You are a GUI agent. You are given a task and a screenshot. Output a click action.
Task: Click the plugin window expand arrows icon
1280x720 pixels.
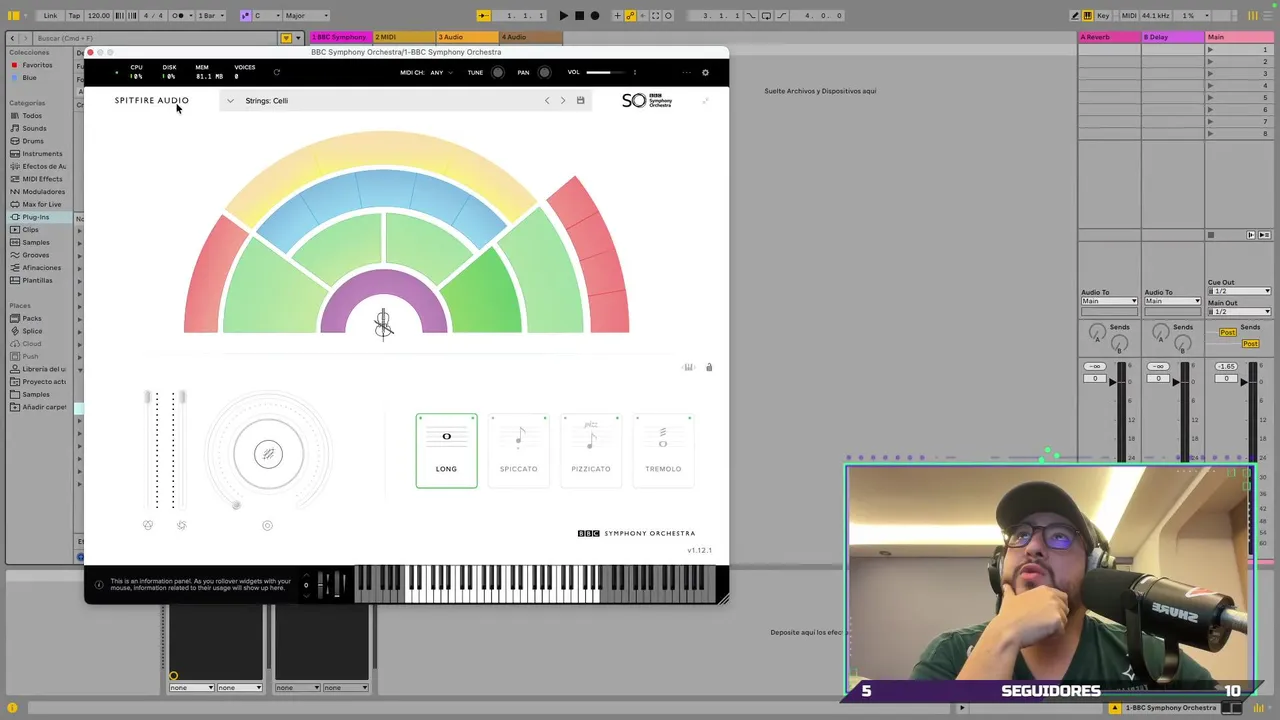[705, 100]
